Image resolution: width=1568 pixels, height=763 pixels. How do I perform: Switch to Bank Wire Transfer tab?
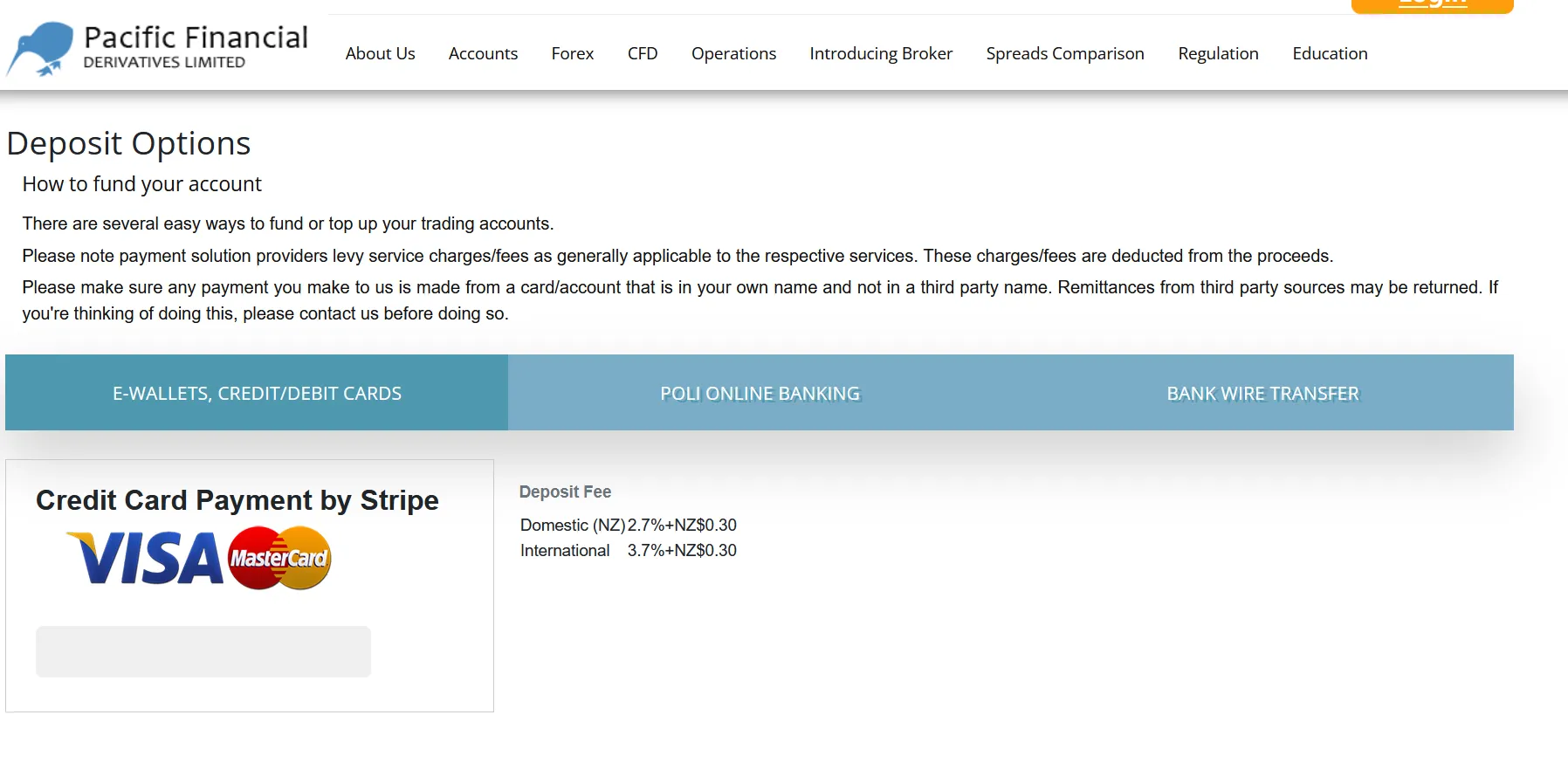(1262, 393)
